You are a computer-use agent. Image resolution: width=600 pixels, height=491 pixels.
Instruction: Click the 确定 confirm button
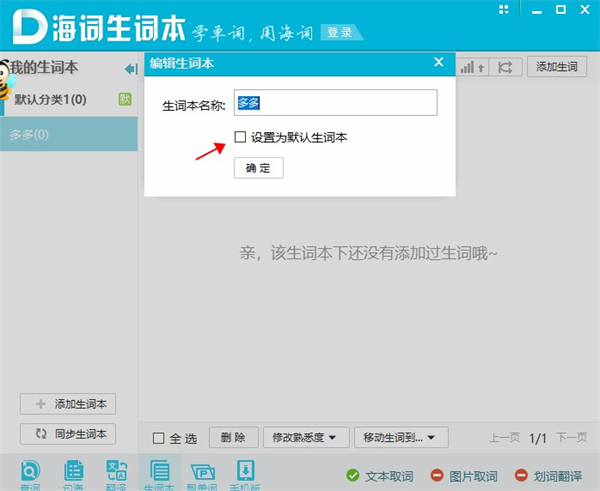(x=259, y=168)
